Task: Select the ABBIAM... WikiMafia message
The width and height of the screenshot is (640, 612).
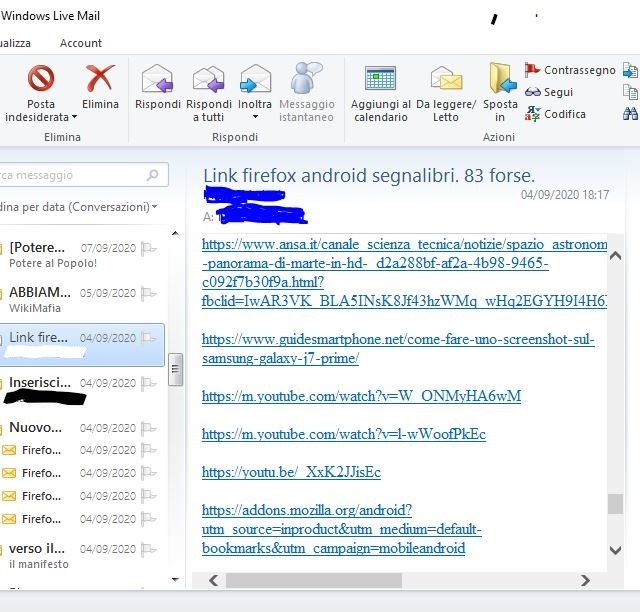Action: tap(82, 300)
